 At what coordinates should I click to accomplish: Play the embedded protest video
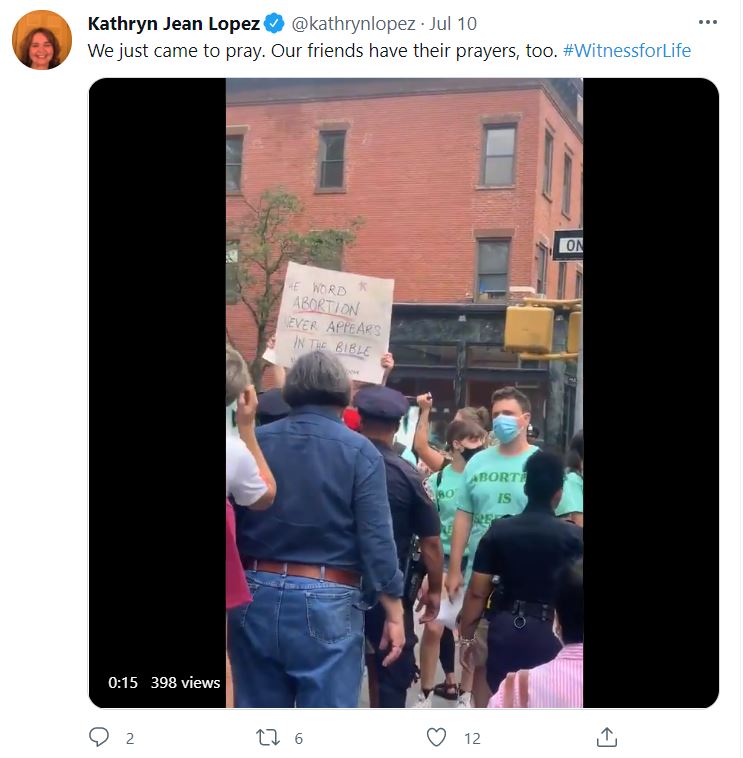[404, 393]
